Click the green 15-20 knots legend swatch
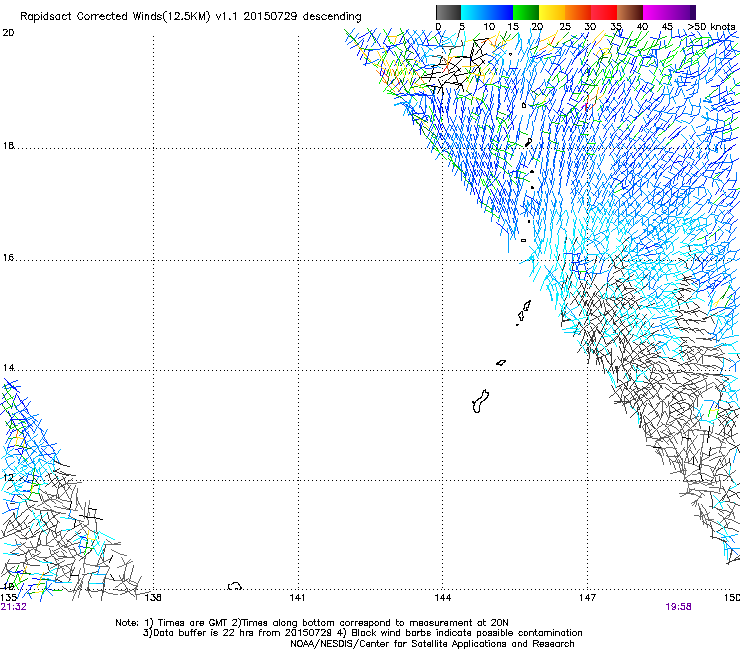740x650 pixels. tap(526, 12)
